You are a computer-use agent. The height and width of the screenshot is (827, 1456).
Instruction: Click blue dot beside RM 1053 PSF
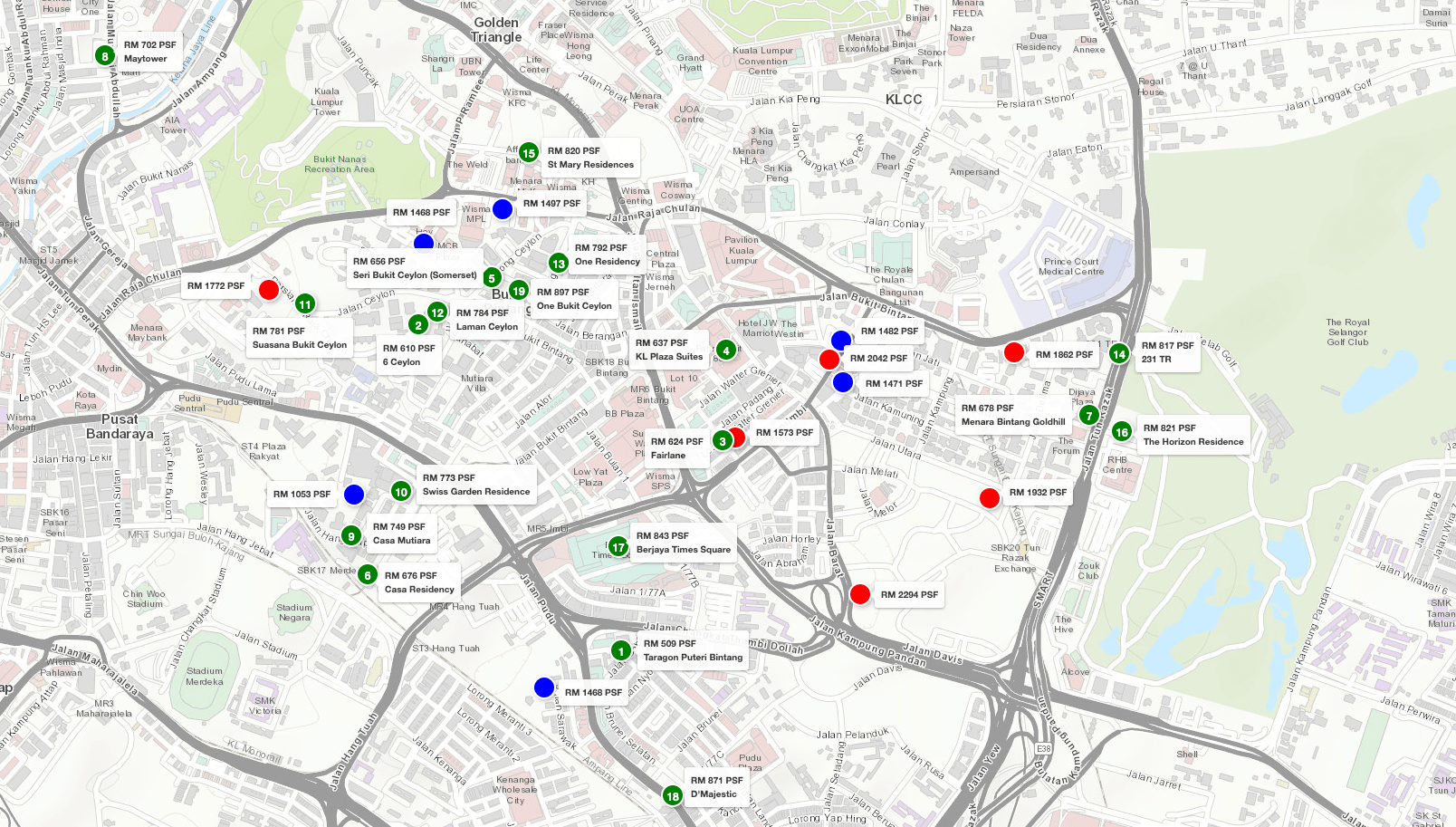tap(354, 495)
